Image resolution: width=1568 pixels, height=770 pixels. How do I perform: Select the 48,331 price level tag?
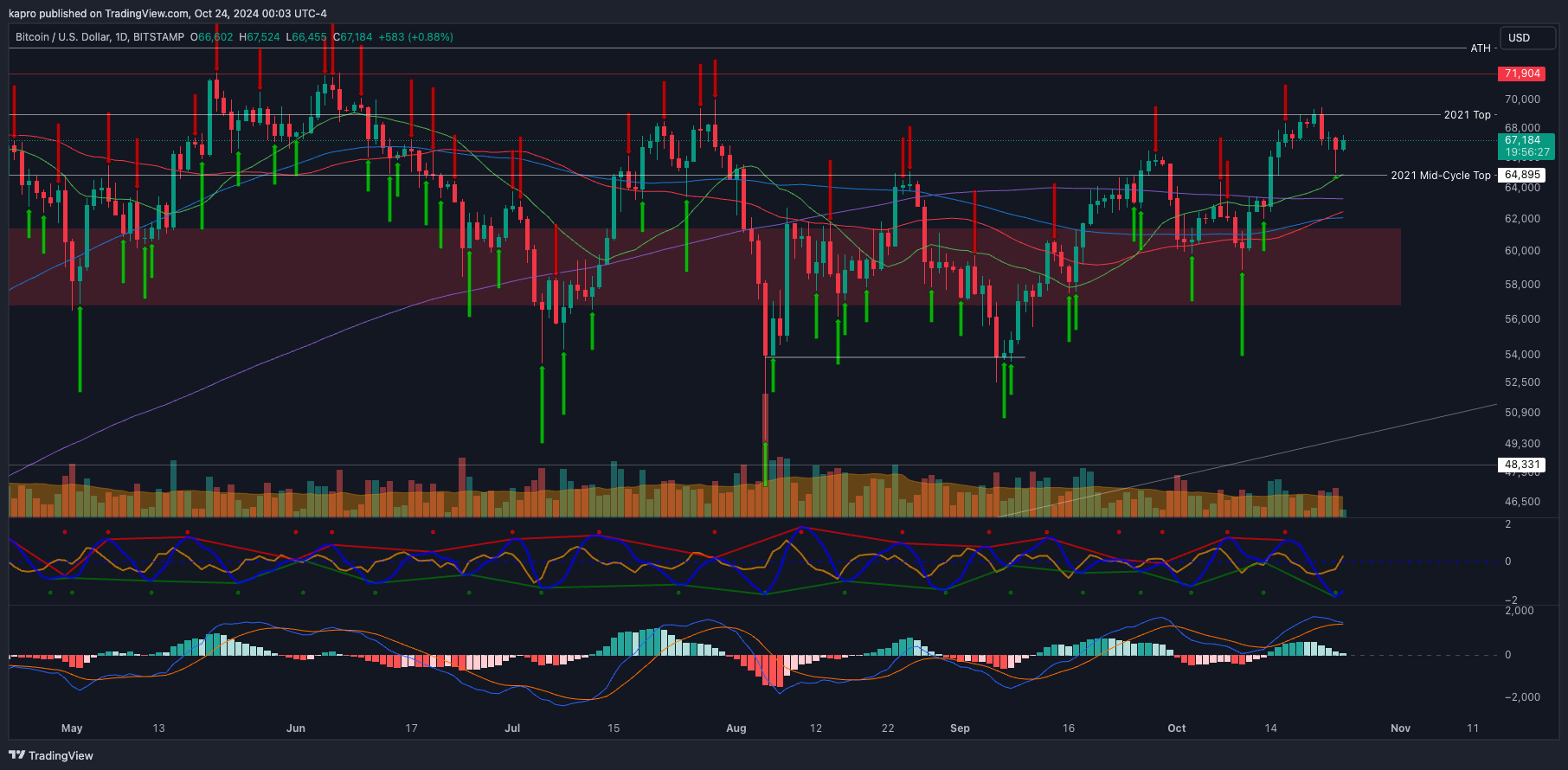pyautogui.click(x=1522, y=465)
